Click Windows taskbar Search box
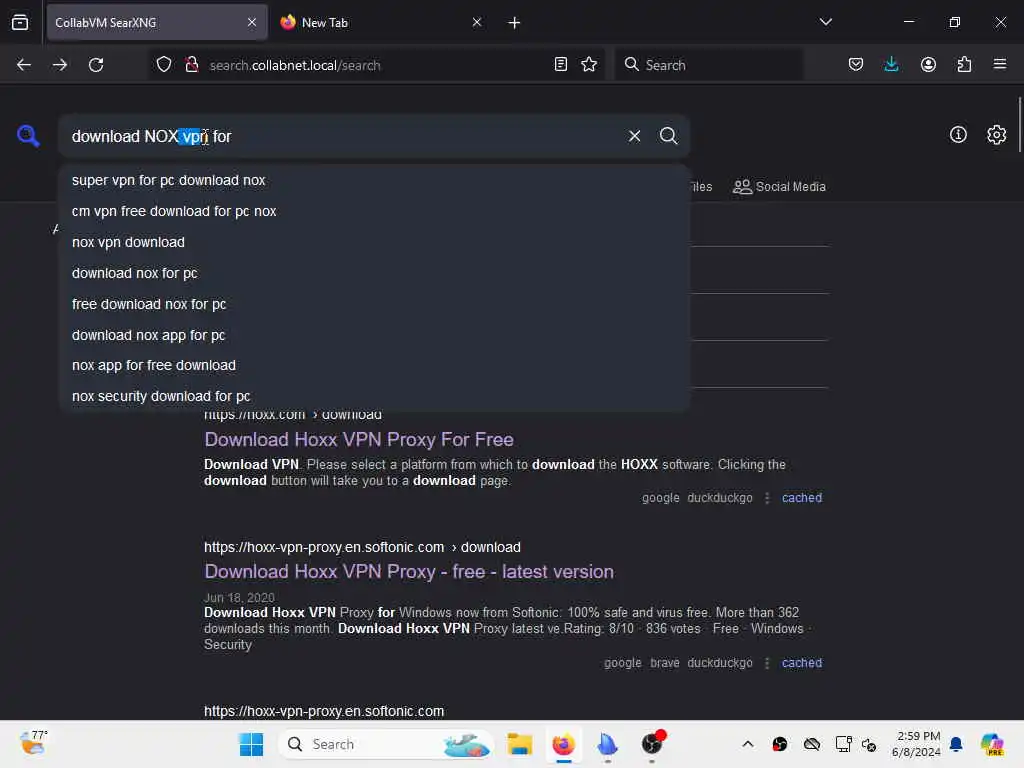This screenshot has width=1024, height=768. click(x=385, y=744)
